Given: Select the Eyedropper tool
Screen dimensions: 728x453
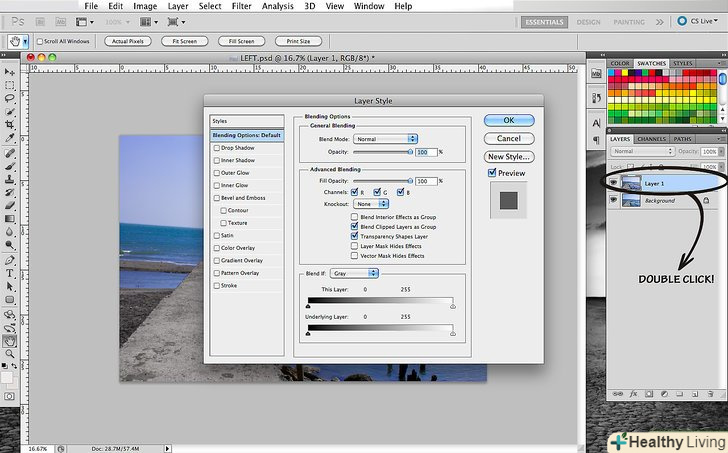Looking at the screenshot, I should coord(10,140).
